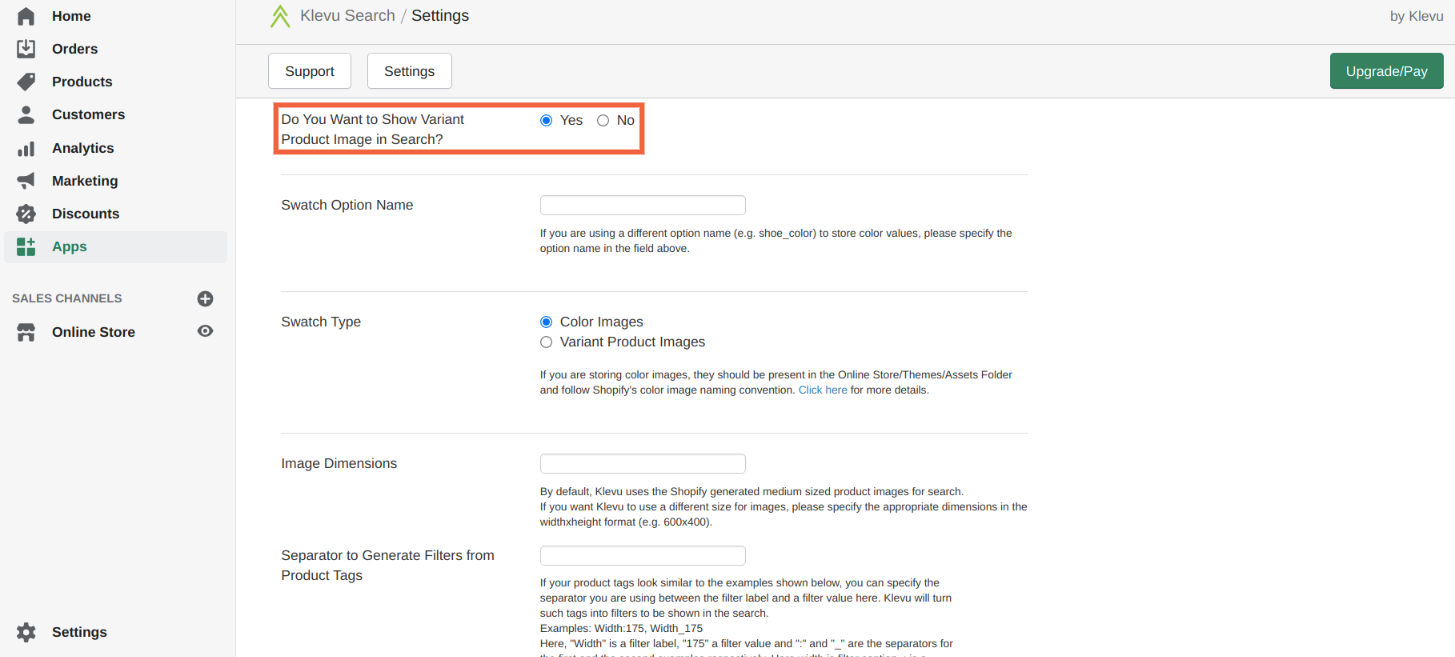Go to Products section
This screenshot has height=657, width=1455.
[82, 81]
